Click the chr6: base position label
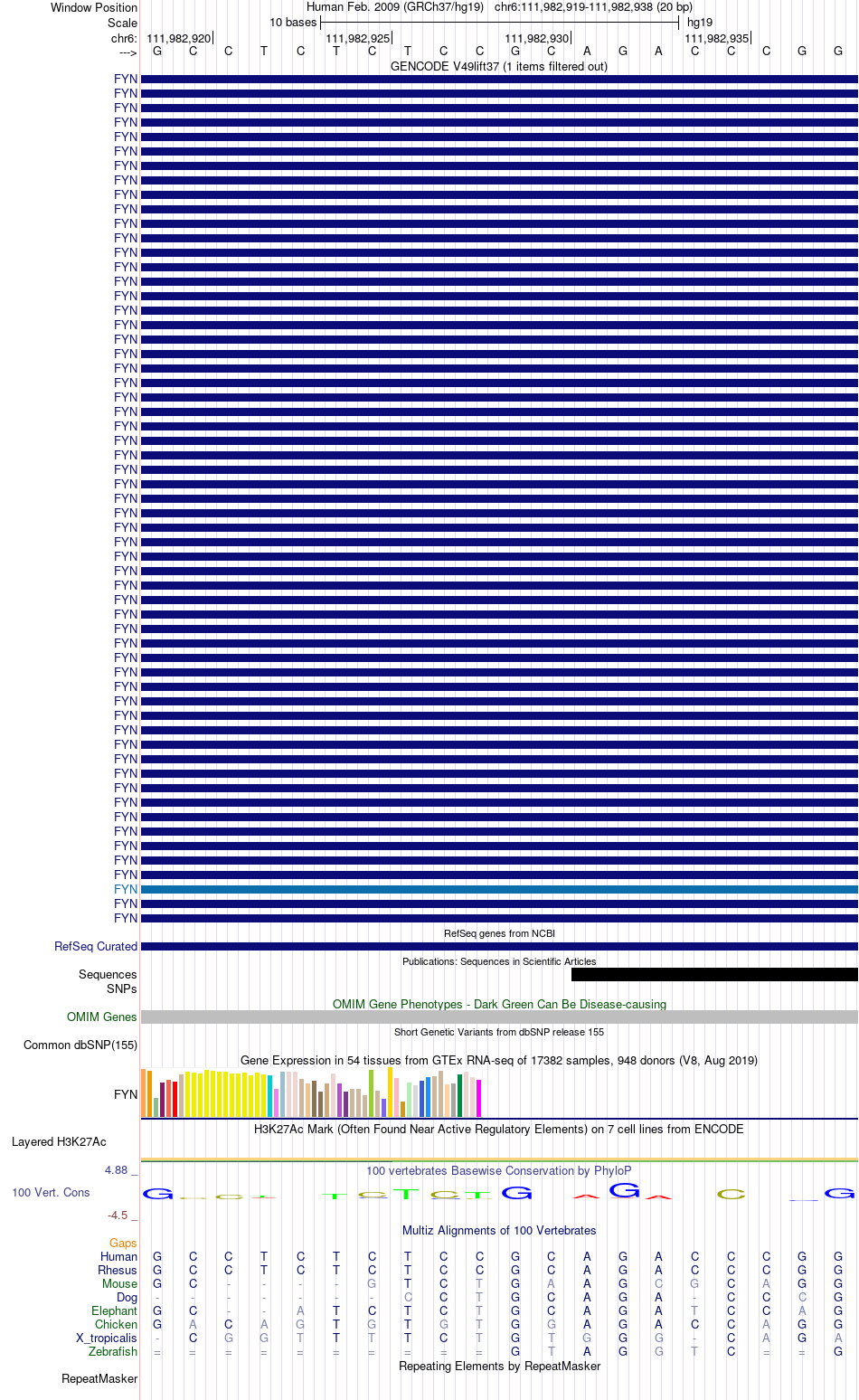 tap(124, 38)
